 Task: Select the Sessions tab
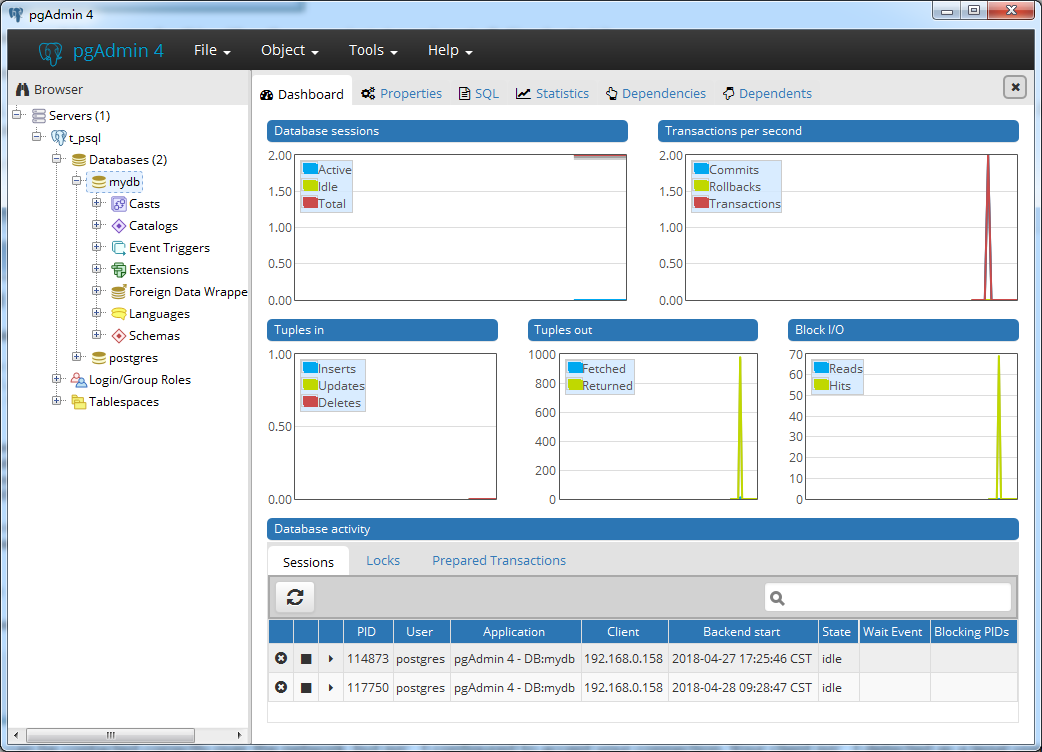308,562
